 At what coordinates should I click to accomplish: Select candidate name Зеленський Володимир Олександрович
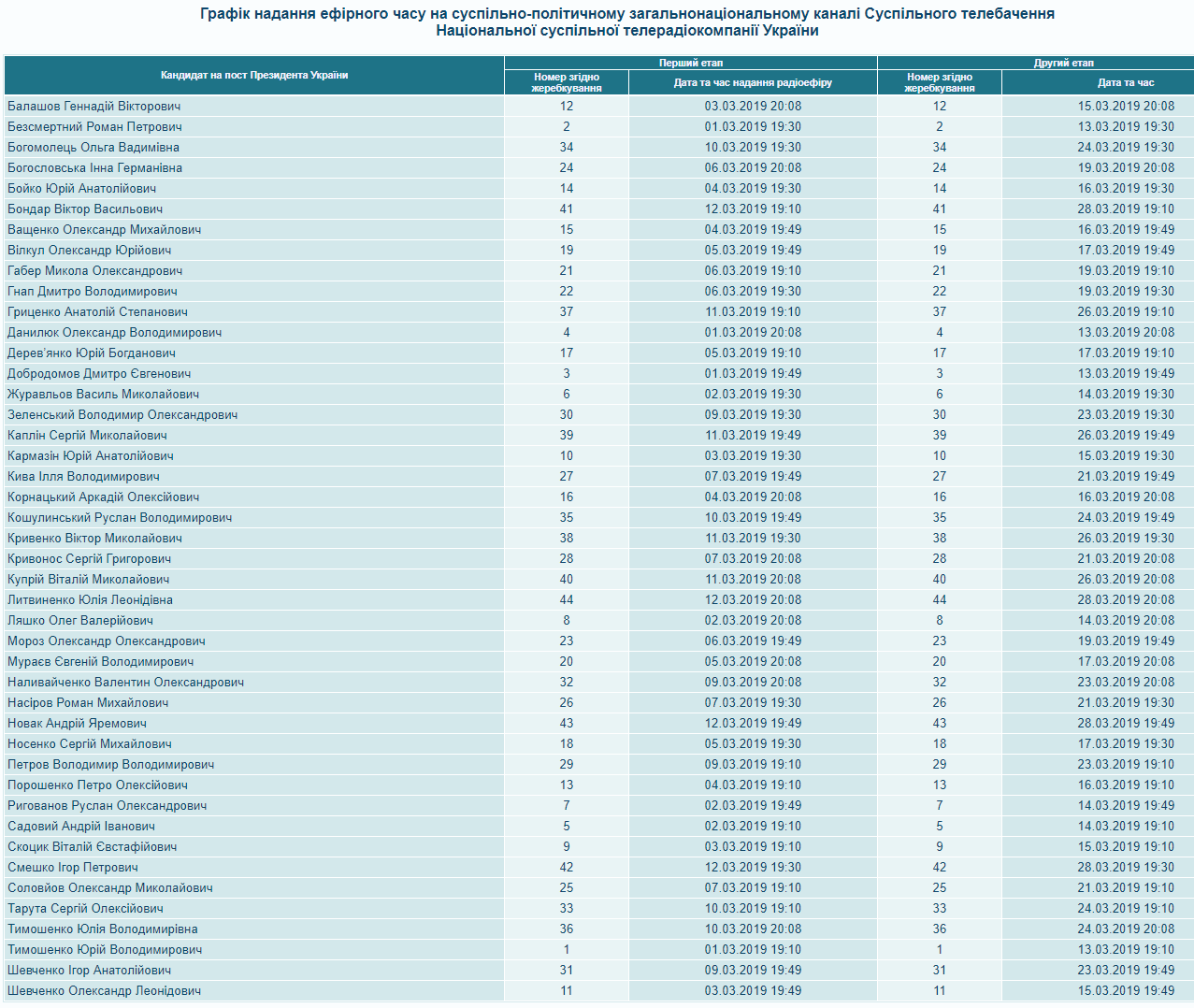pos(122,414)
